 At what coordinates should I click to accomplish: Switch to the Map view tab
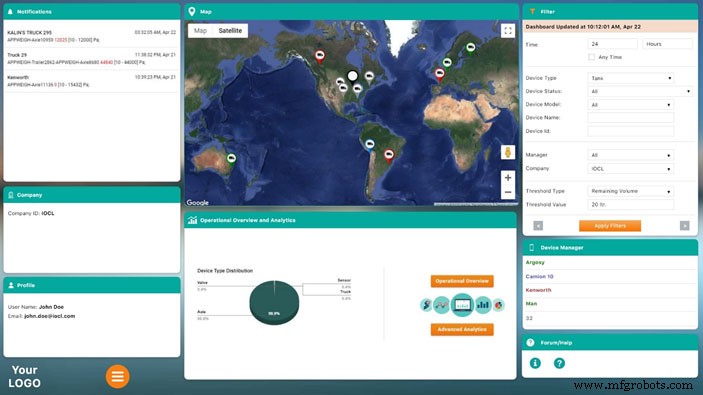pyautogui.click(x=200, y=30)
